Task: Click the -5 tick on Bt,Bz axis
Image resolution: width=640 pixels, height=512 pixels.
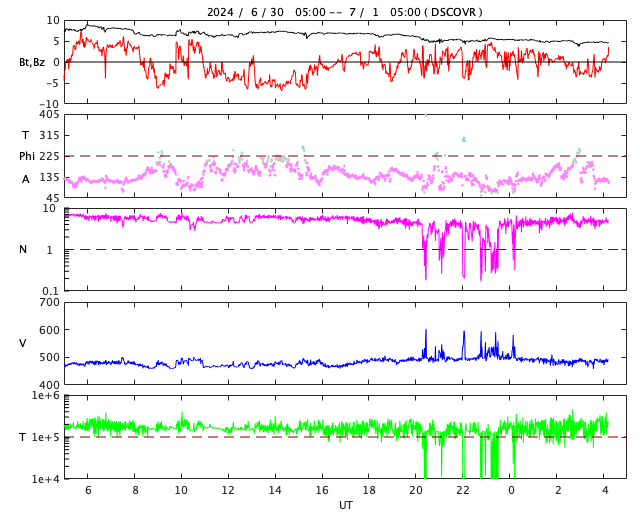Action: (x=53, y=83)
